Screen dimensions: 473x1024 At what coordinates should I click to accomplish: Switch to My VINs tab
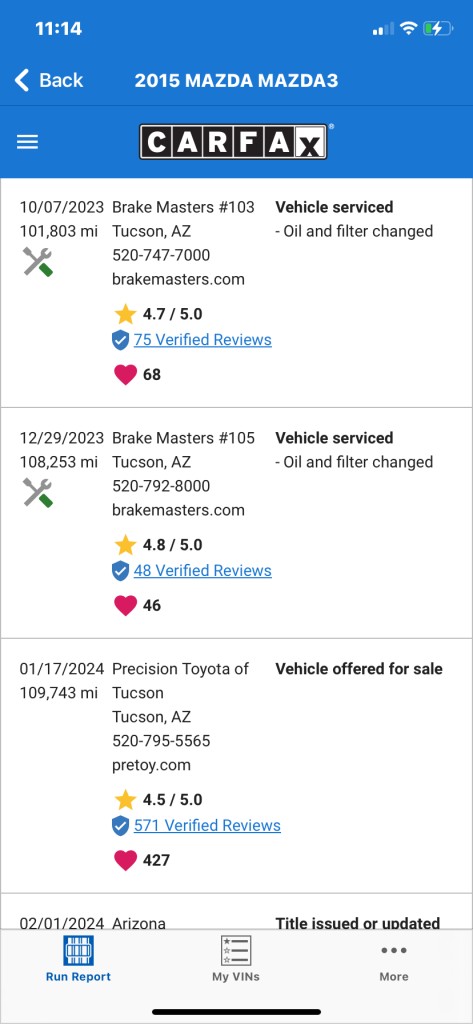pos(236,959)
